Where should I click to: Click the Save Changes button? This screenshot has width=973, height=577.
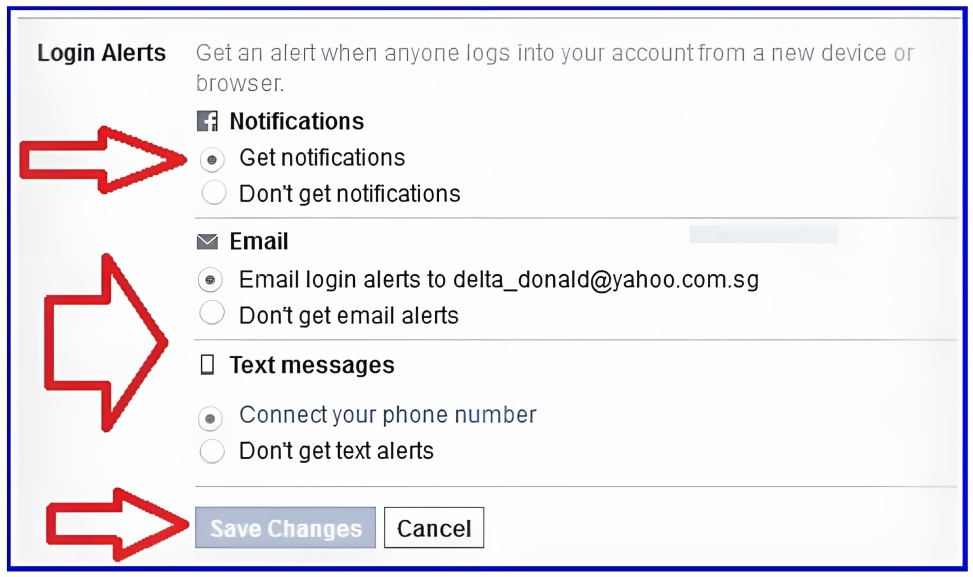click(x=285, y=528)
